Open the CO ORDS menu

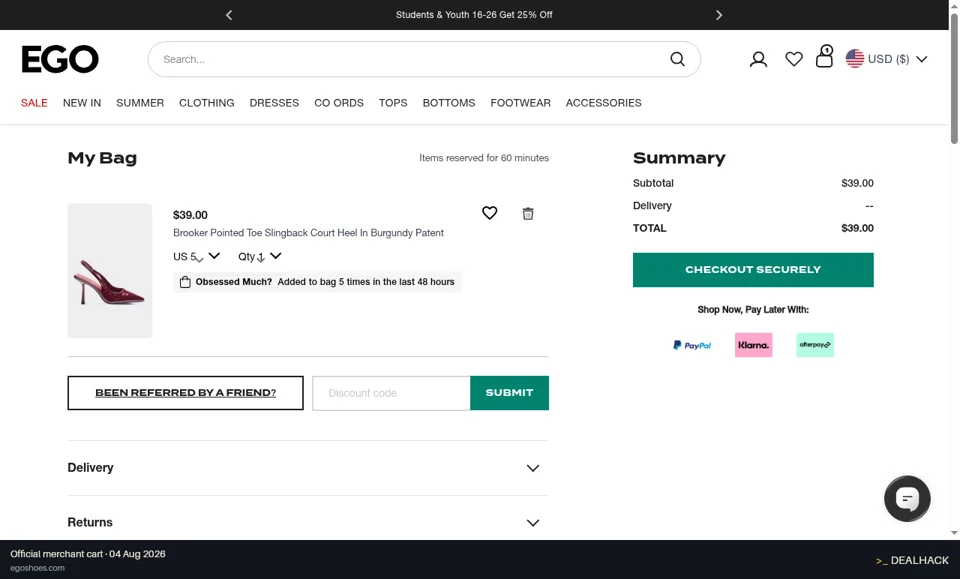(339, 103)
